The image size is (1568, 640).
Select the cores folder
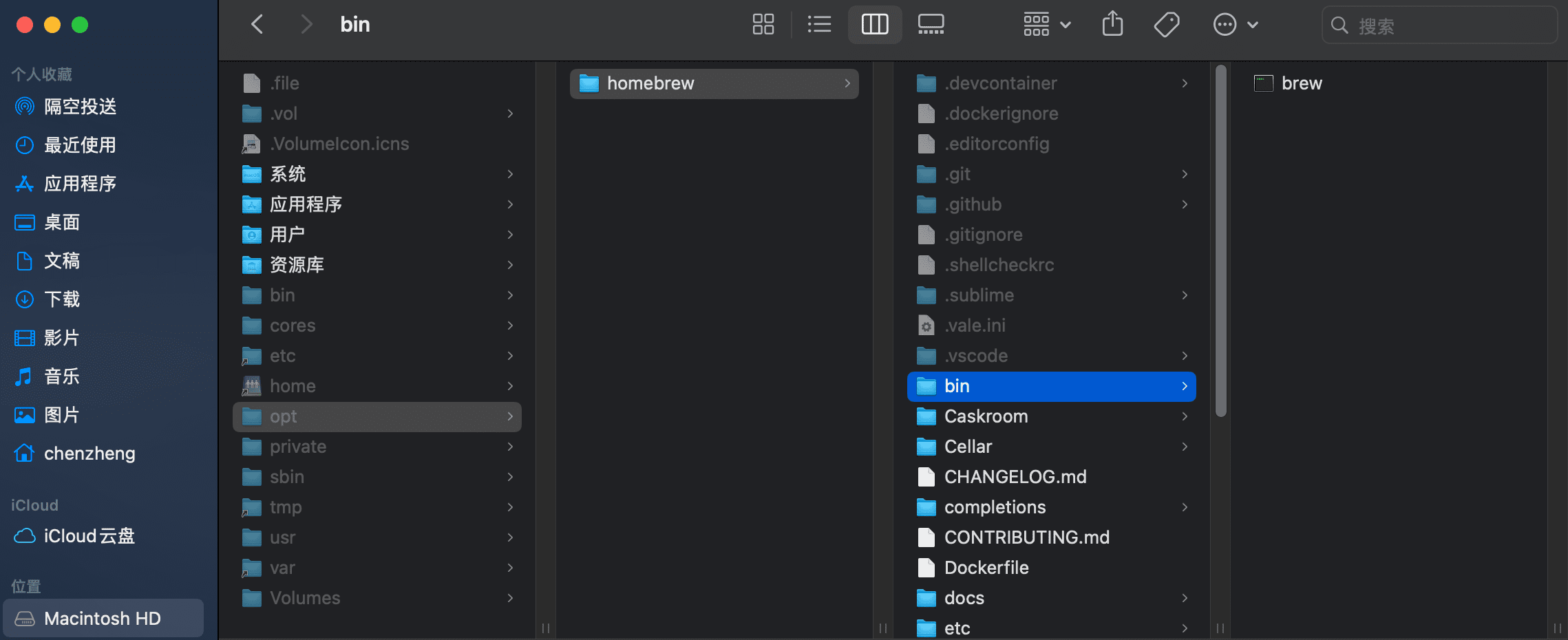pos(377,326)
